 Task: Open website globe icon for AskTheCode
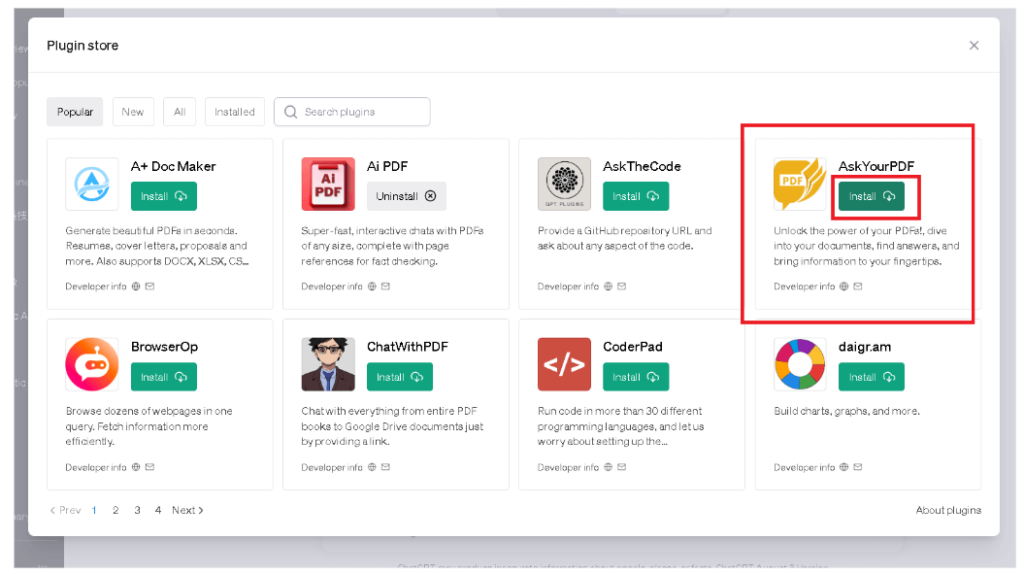coord(608,286)
